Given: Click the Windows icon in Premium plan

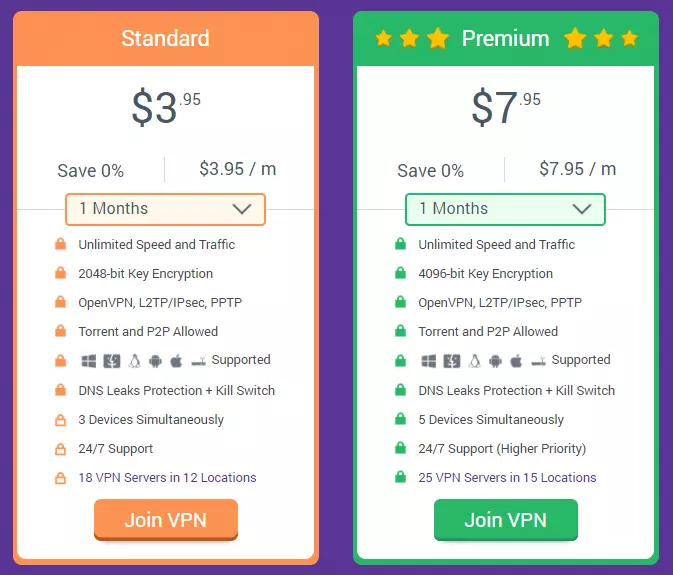Looking at the screenshot, I should pyautogui.click(x=428, y=361).
